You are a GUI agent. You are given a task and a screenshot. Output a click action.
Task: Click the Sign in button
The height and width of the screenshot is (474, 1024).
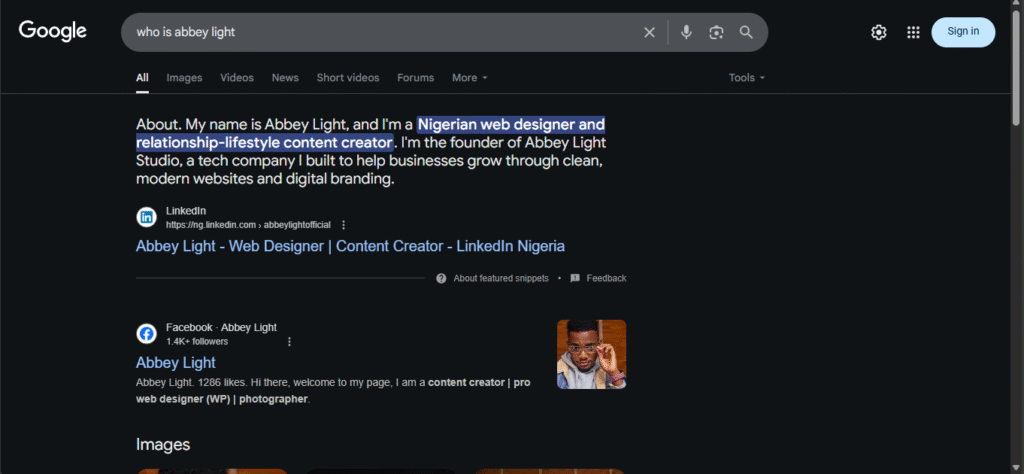tap(963, 32)
